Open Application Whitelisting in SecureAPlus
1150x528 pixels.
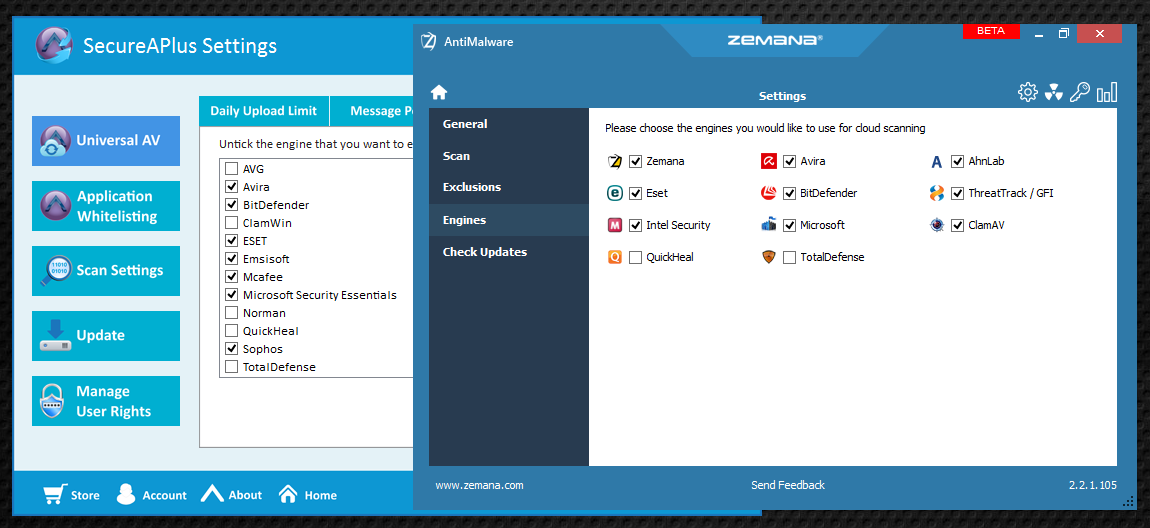tap(106, 206)
